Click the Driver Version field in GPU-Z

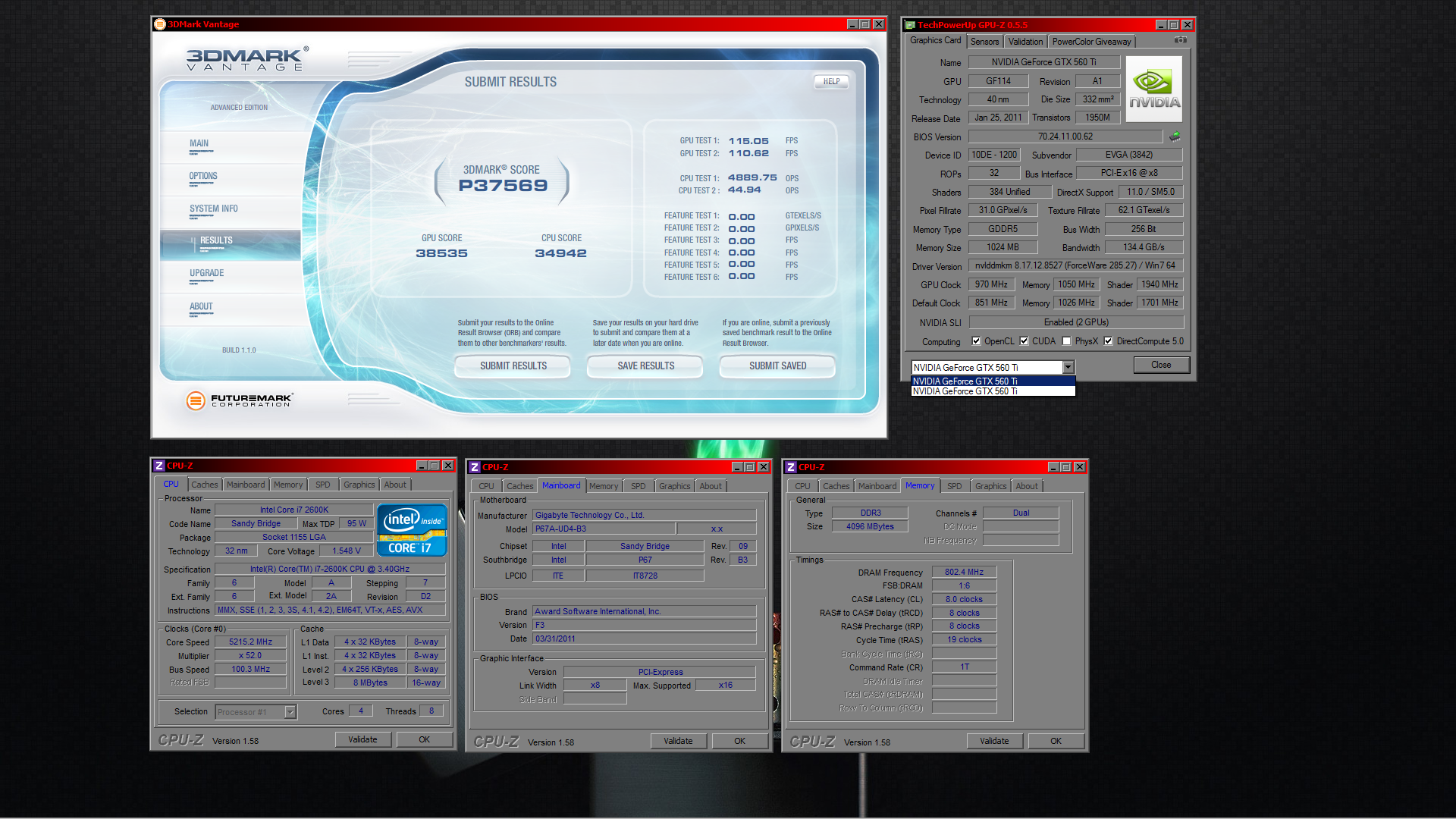[1075, 265]
